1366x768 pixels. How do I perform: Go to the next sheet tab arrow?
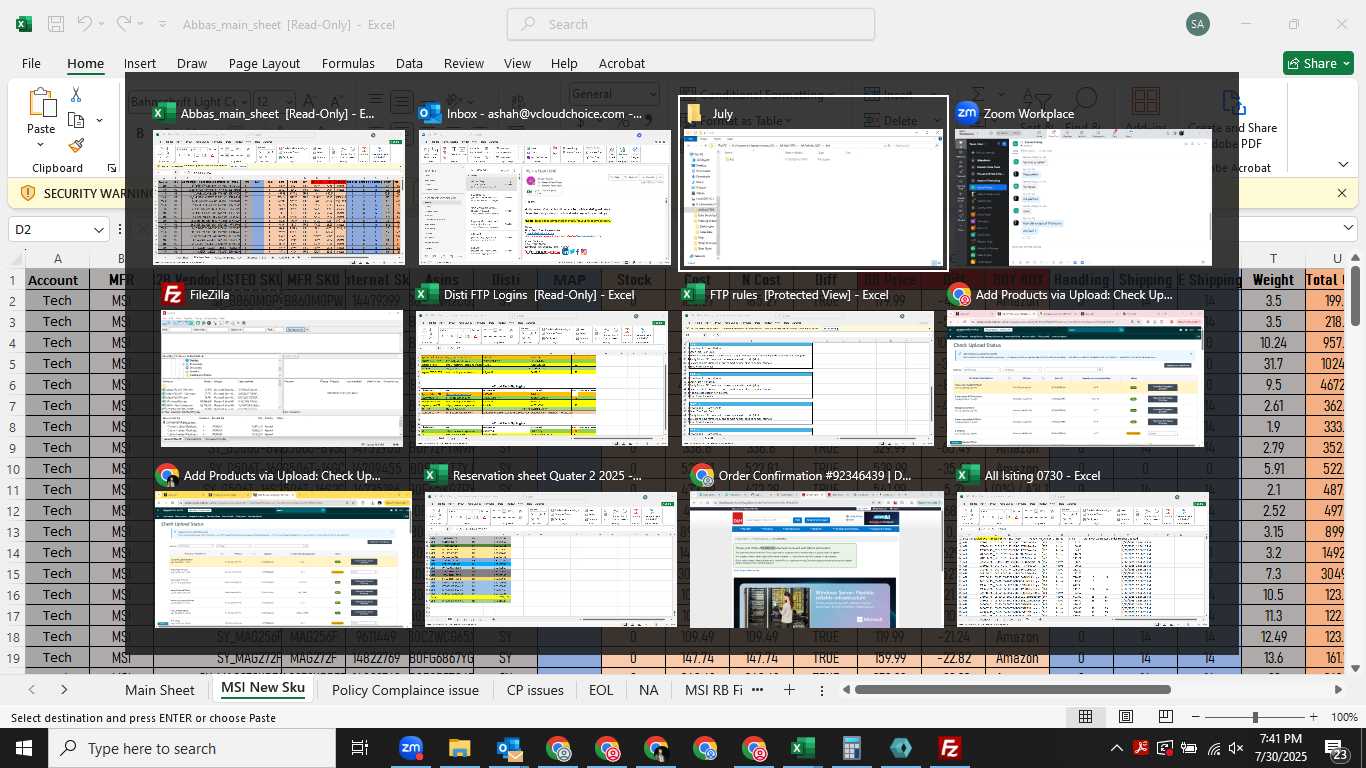pos(64,690)
